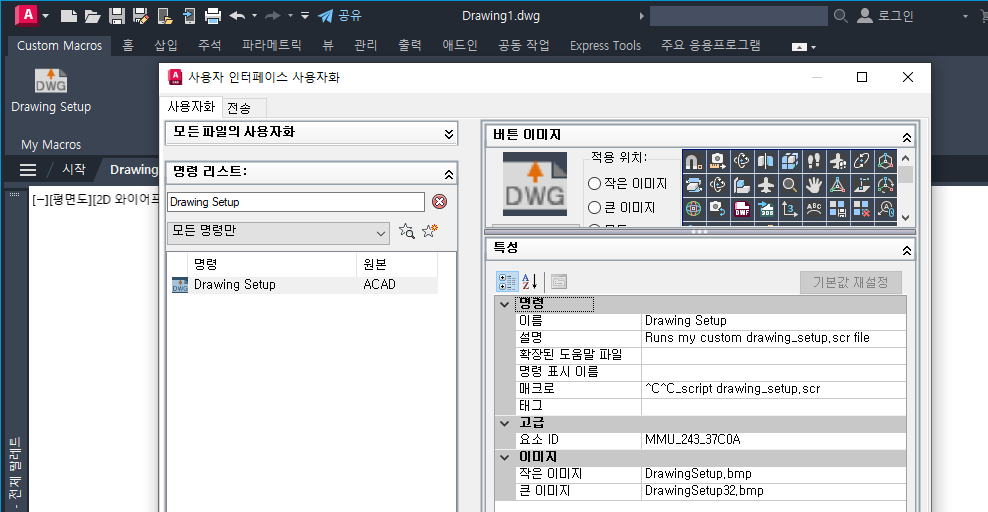
Task: Select the 사용자화 tab in the dialog
Action: (191, 106)
